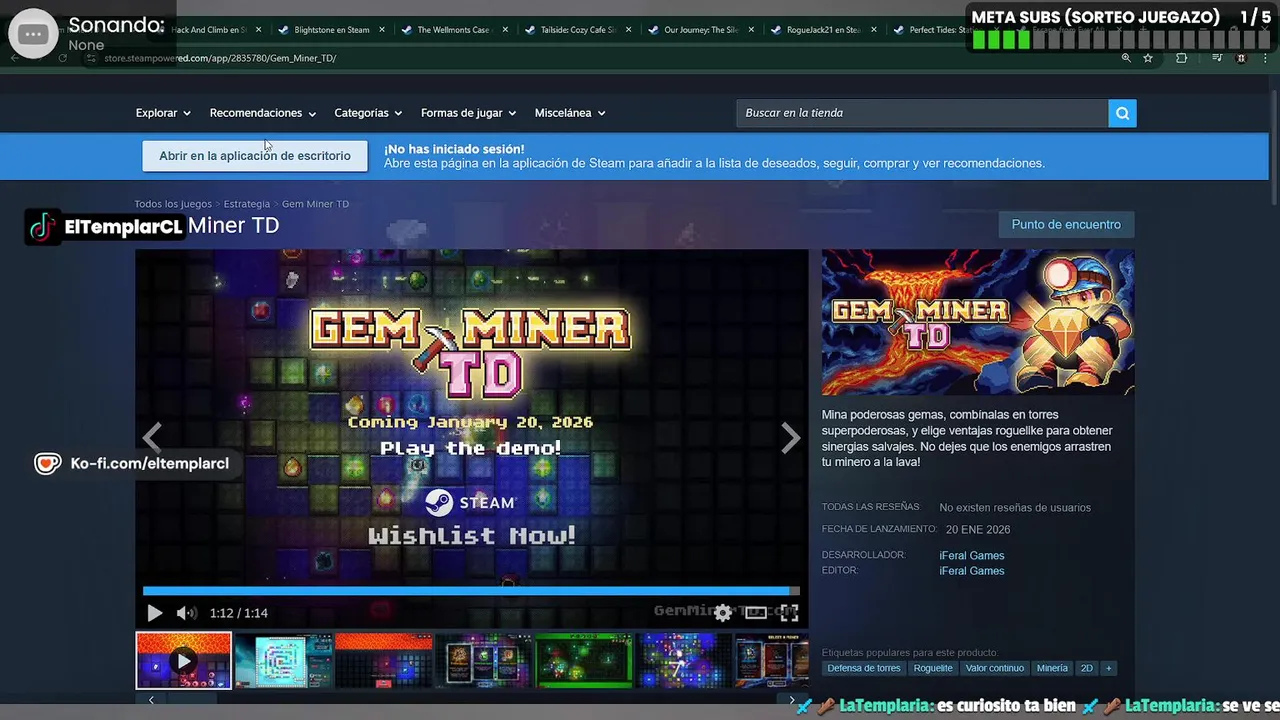Open the lava grid screenshot thumbnail

coord(384,660)
